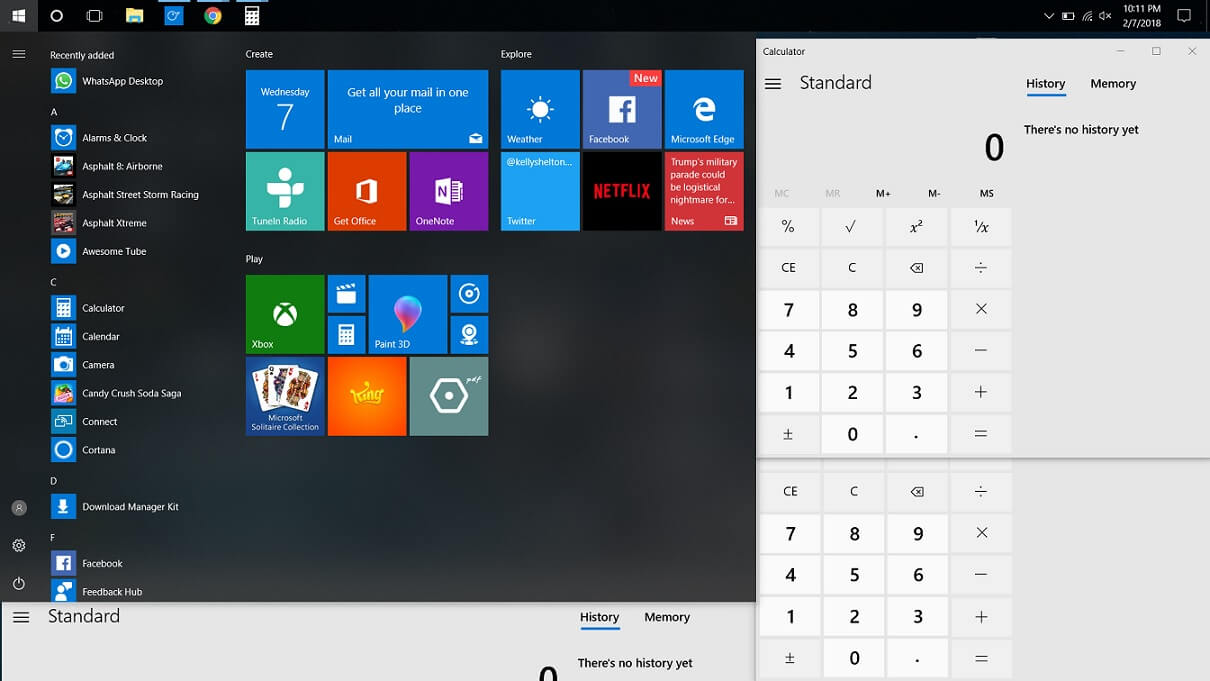Open Asphalt 8: Airborne
Image resolution: width=1210 pixels, height=681 pixels.
[108, 166]
